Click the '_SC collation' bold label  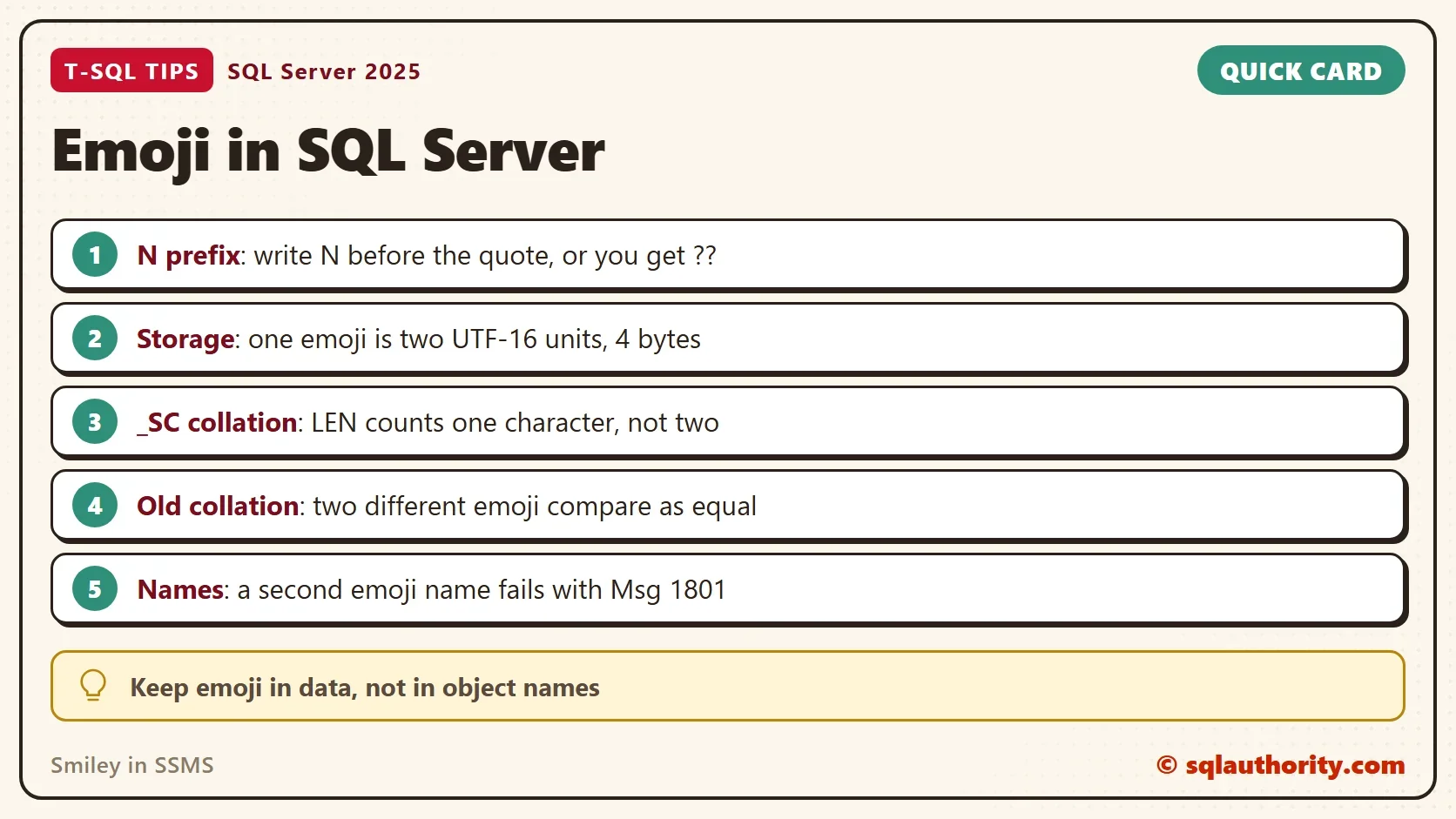coord(217,422)
